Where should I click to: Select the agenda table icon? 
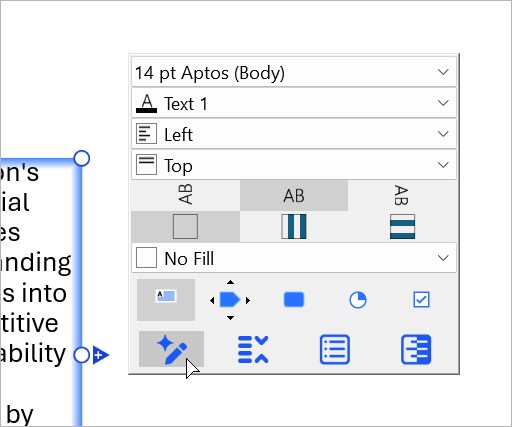click(x=416, y=350)
